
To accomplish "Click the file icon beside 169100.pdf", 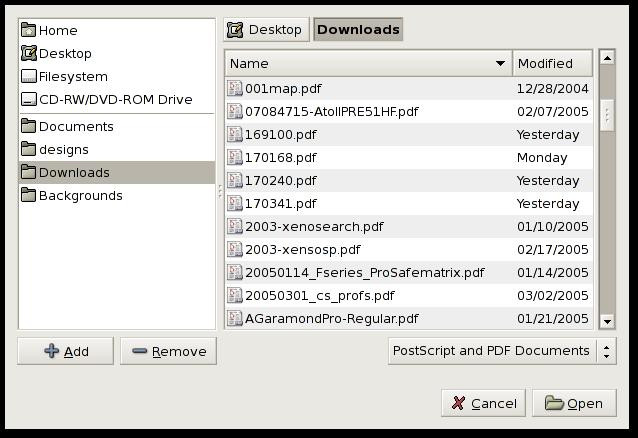I will point(235,134).
